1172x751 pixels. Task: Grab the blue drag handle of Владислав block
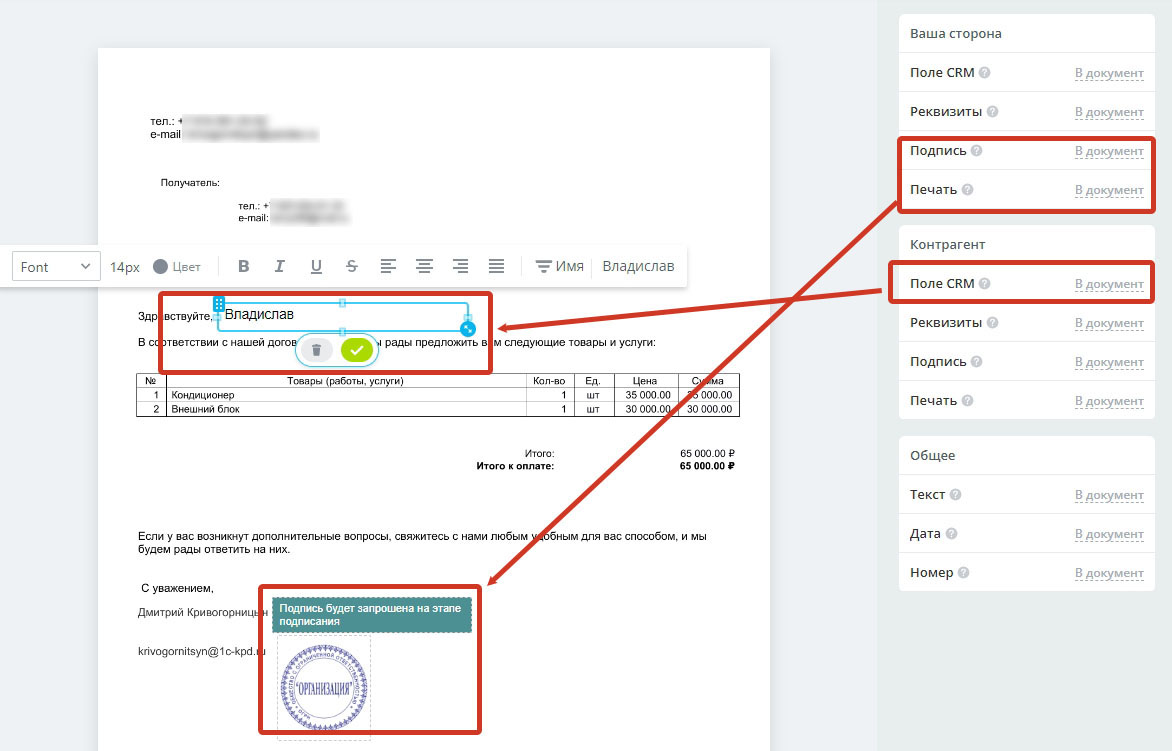pos(218,303)
